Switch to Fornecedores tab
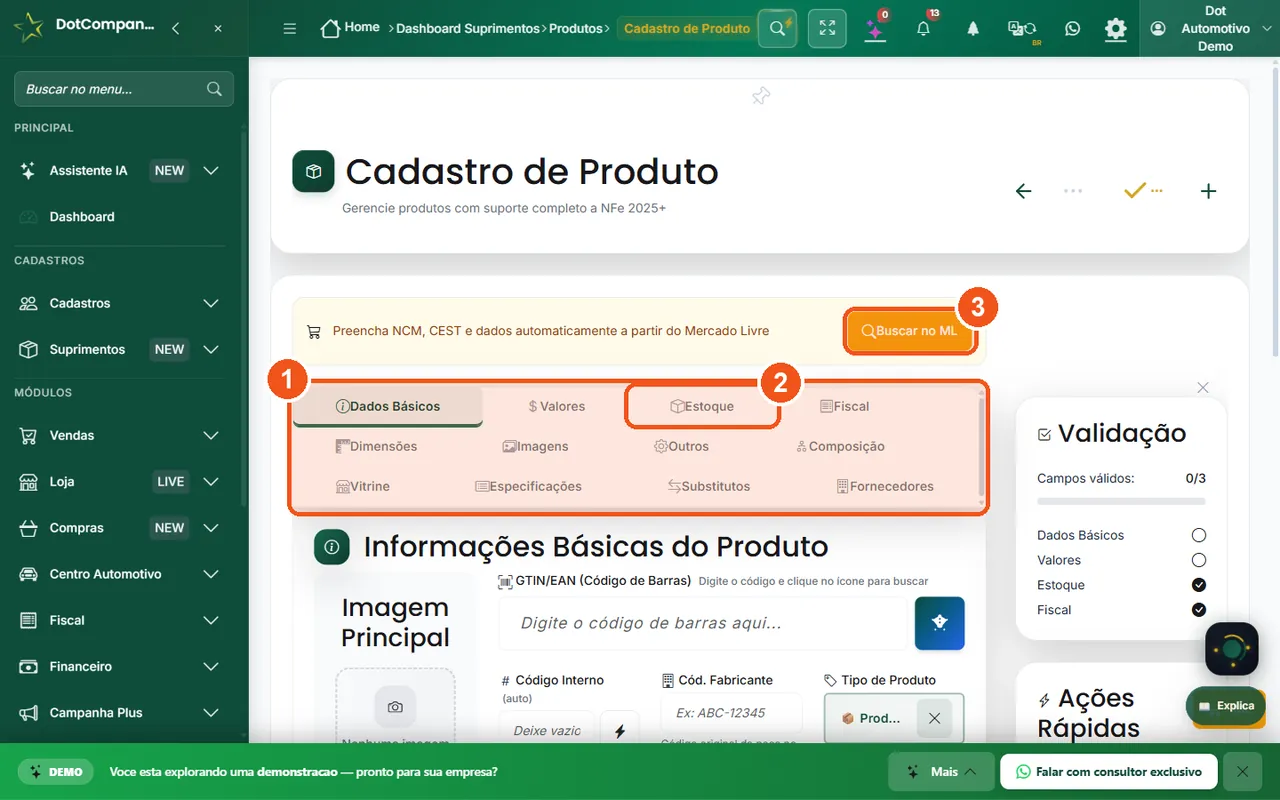The height and width of the screenshot is (800, 1280). (885, 487)
